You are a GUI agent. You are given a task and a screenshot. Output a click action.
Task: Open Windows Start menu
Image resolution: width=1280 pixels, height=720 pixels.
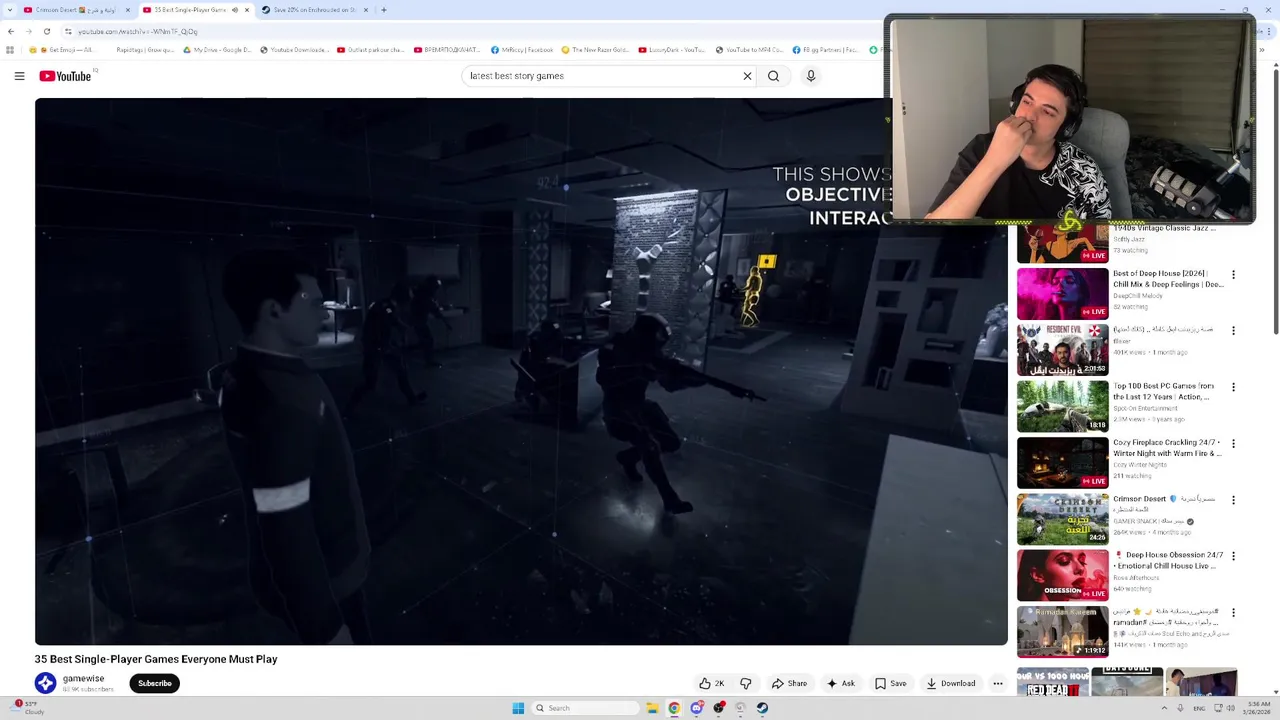click(x=518, y=708)
